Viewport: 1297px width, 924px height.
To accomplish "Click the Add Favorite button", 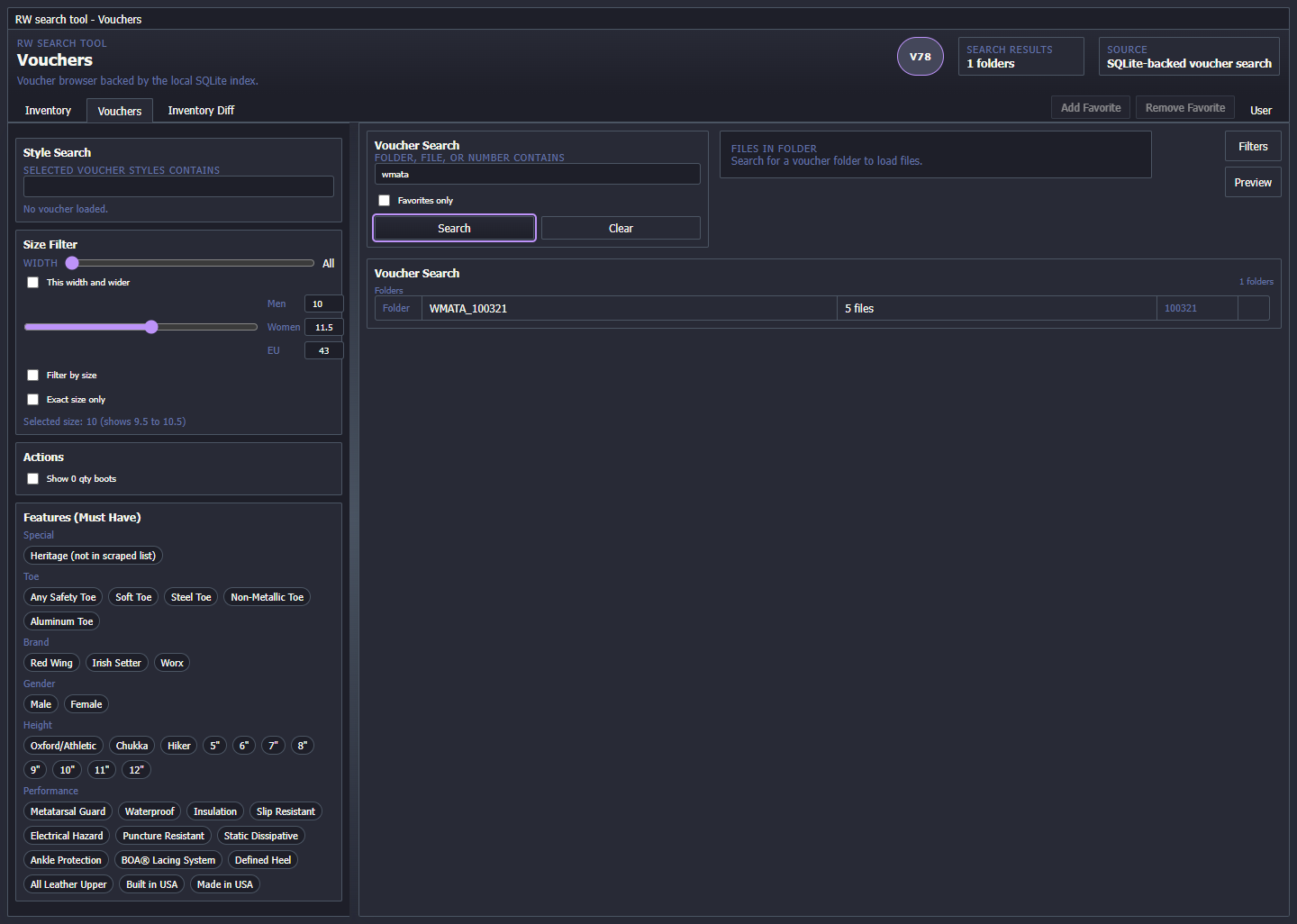I will pyautogui.click(x=1090, y=108).
